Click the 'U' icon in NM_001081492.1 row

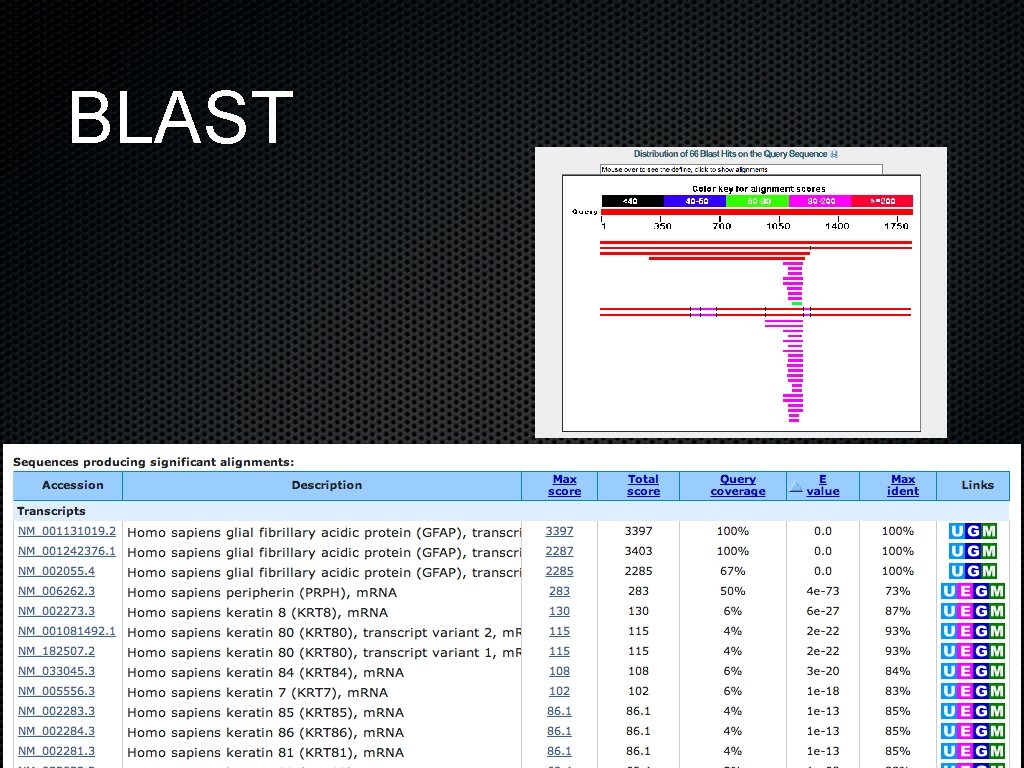tap(949, 632)
